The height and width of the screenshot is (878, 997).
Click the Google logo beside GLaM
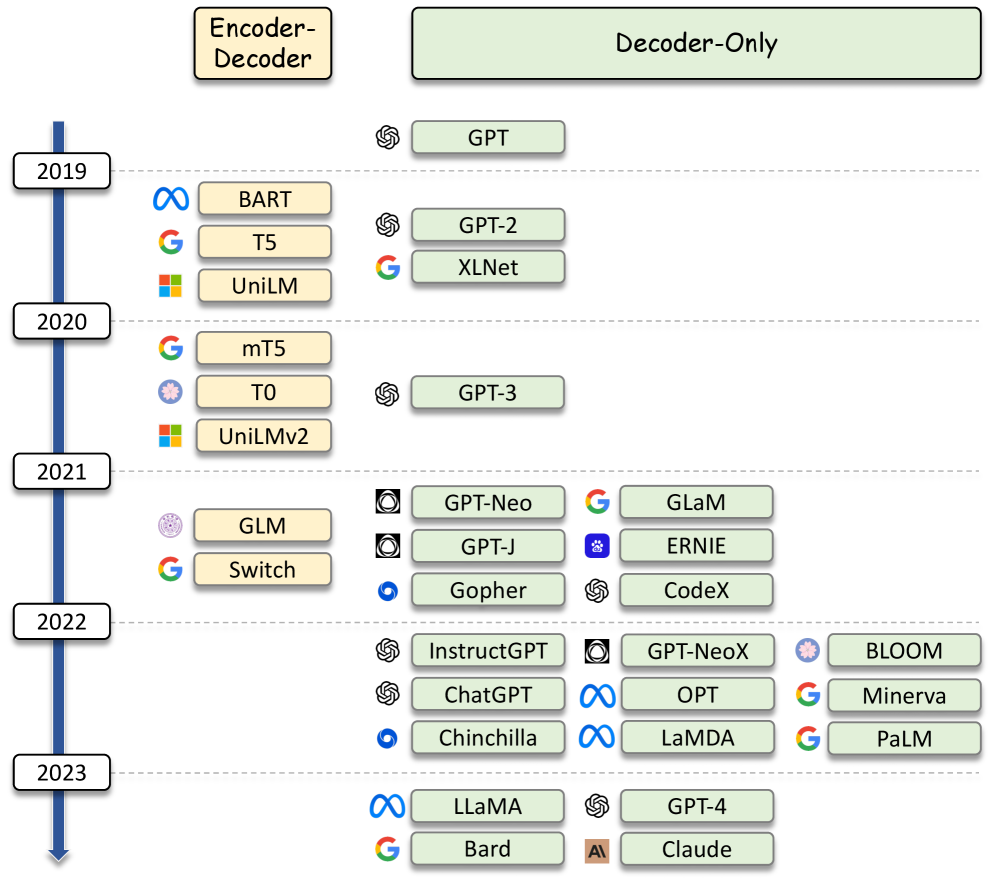click(x=598, y=502)
